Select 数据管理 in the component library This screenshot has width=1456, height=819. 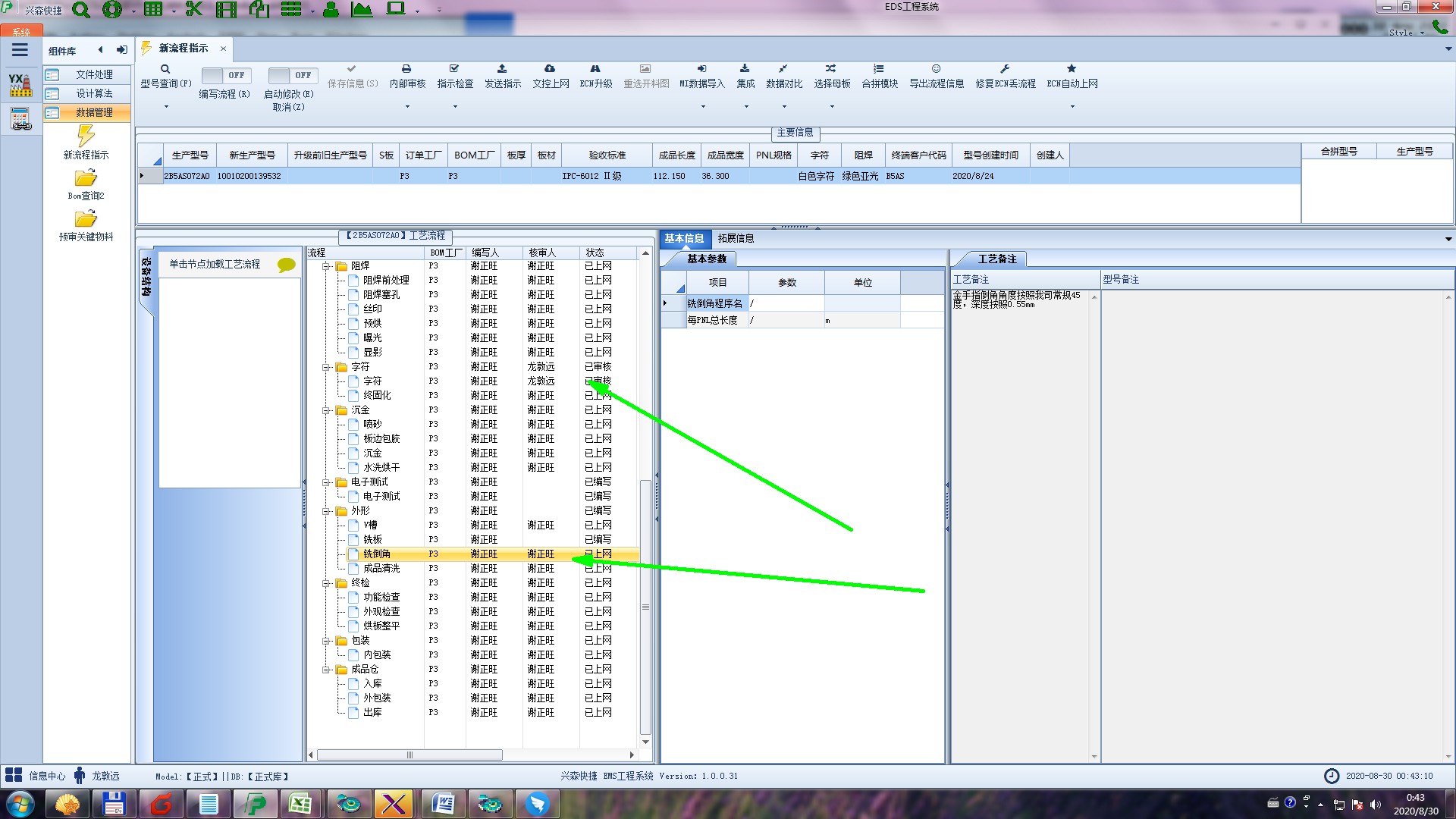coord(94,112)
